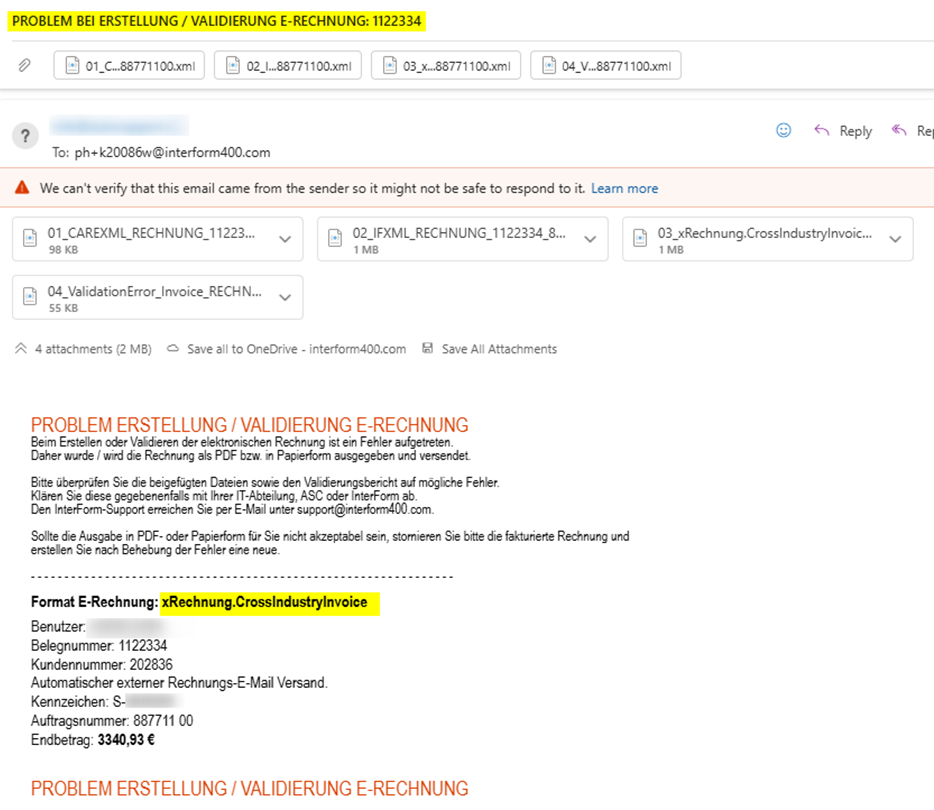Click the Reply arrow icon

tap(822, 131)
